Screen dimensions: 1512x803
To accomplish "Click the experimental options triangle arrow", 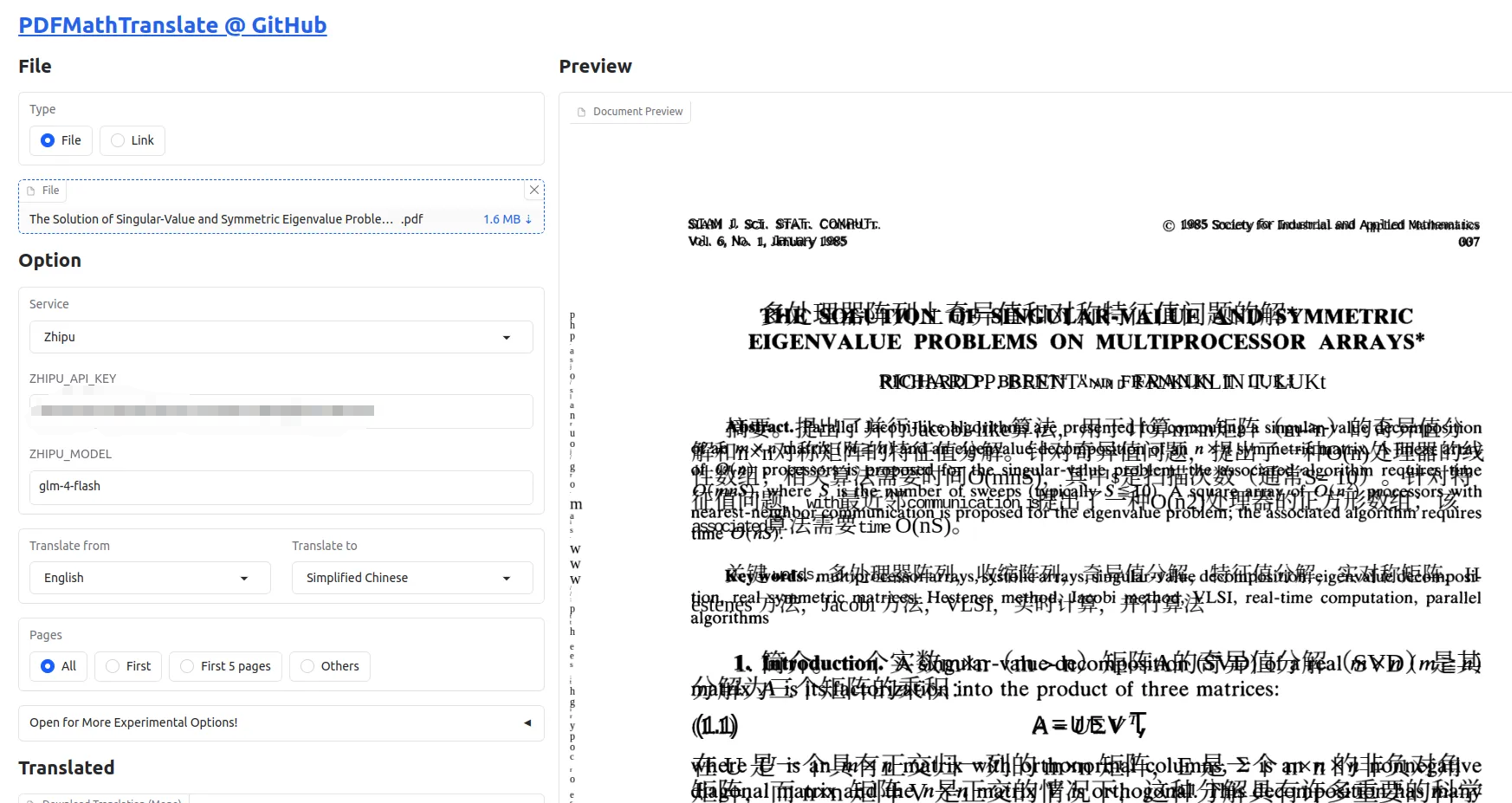I will coord(527,722).
